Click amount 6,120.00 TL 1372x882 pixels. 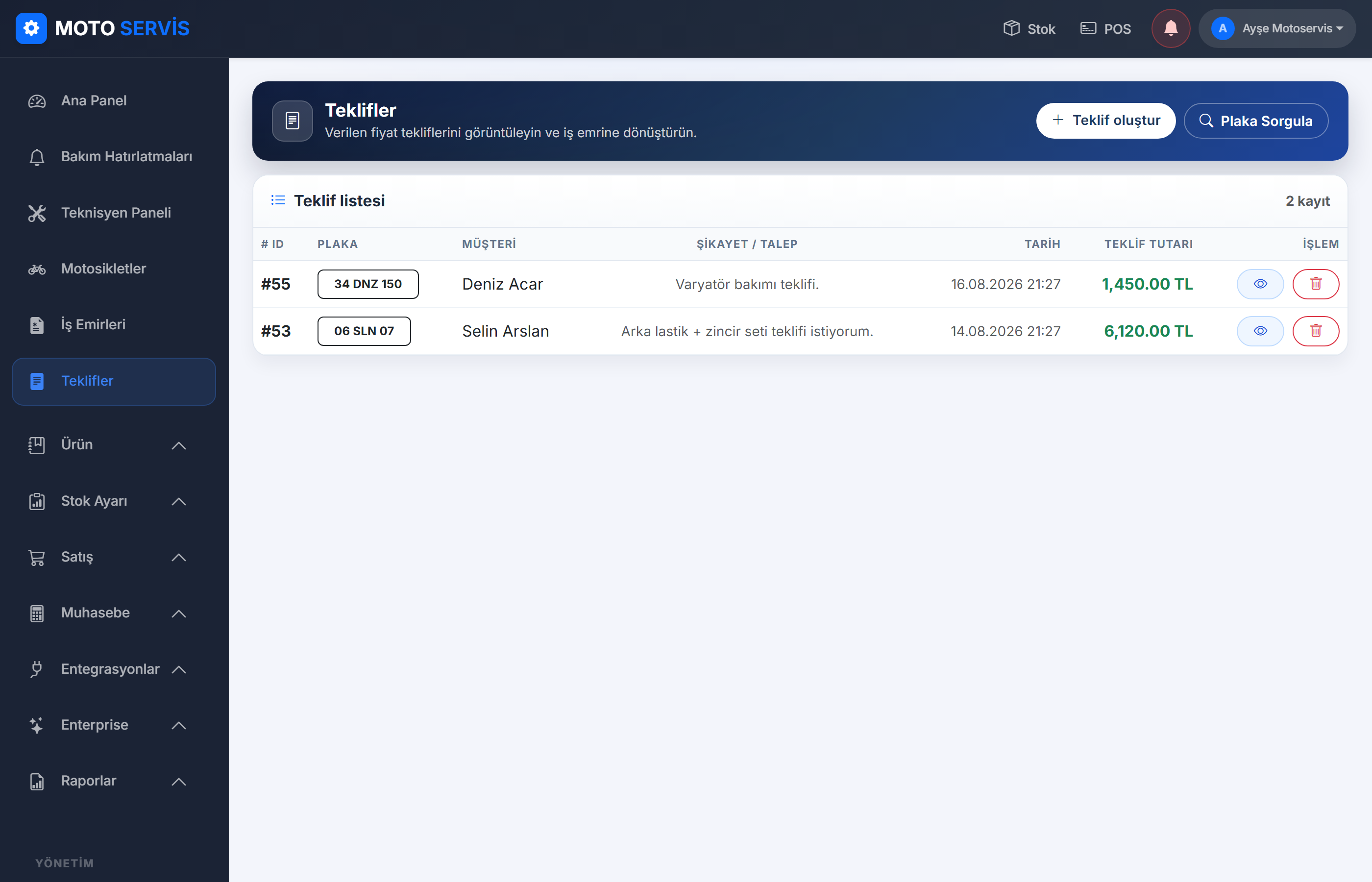1148,331
